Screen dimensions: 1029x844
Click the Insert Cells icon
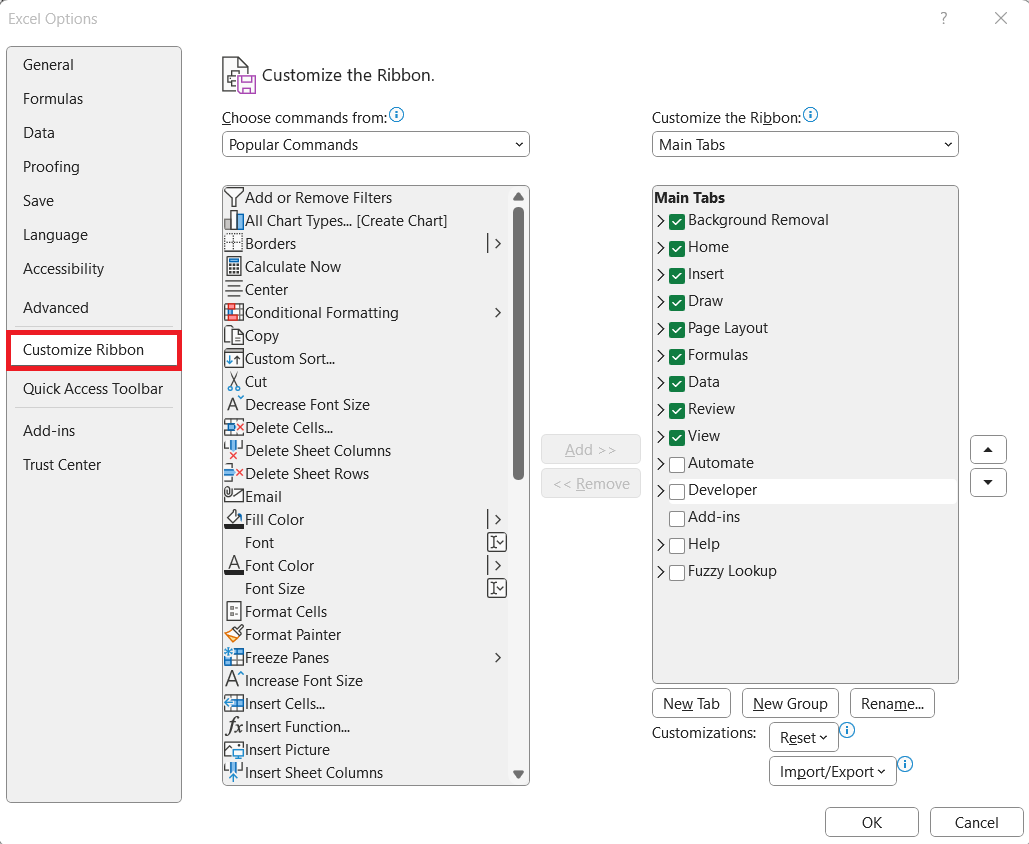pos(234,703)
